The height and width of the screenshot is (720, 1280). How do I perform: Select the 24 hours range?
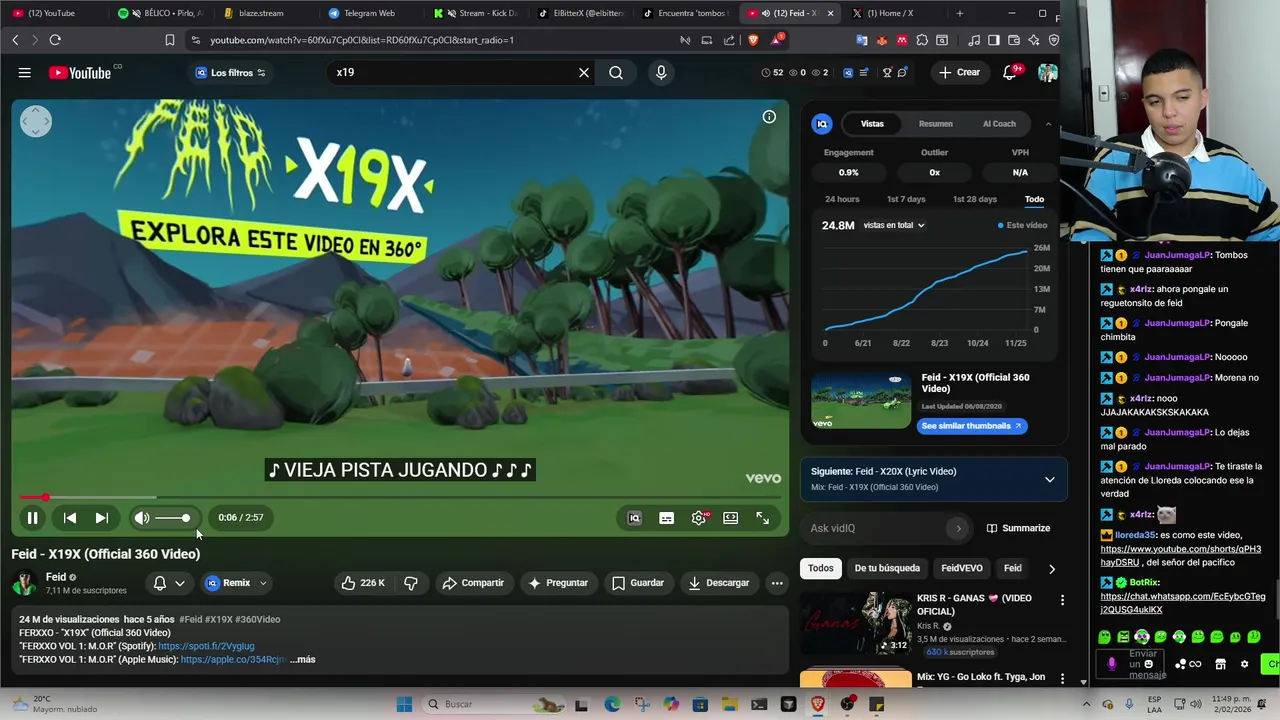pos(842,199)
